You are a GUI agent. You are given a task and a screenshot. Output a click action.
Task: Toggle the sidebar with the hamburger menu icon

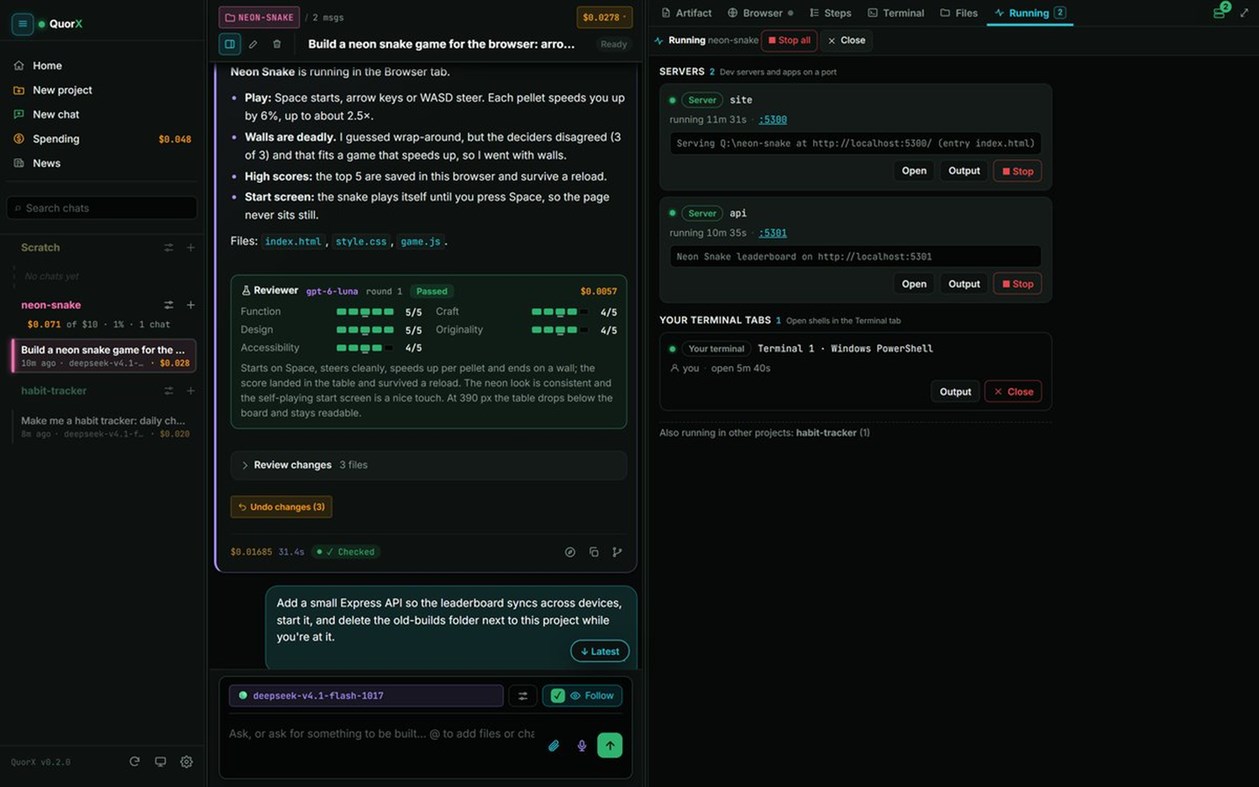pyautogui.click(x=22, y=24)
